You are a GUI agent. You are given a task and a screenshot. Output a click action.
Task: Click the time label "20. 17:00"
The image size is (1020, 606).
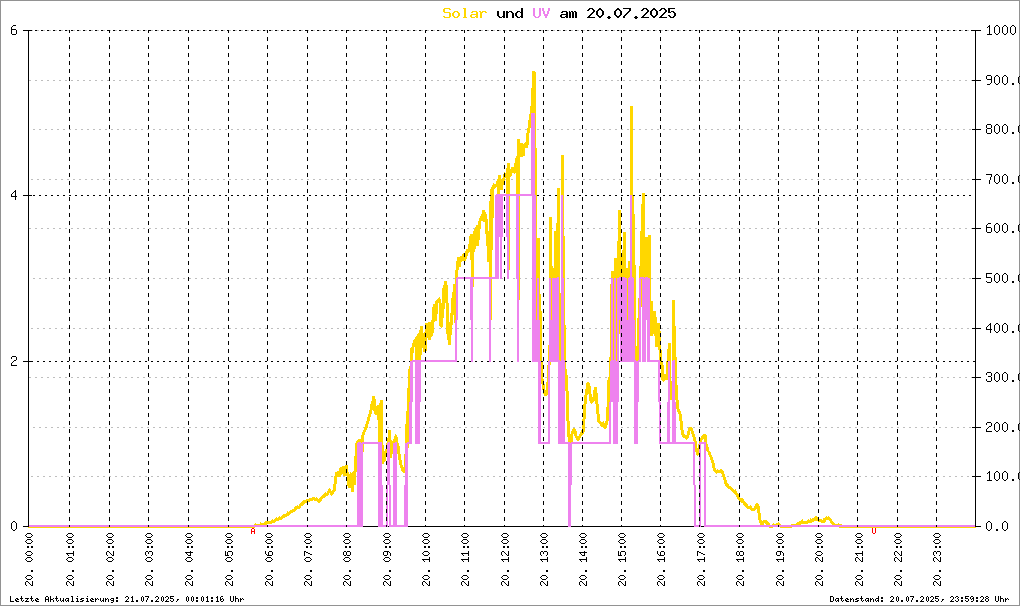(x=701, y=559)
